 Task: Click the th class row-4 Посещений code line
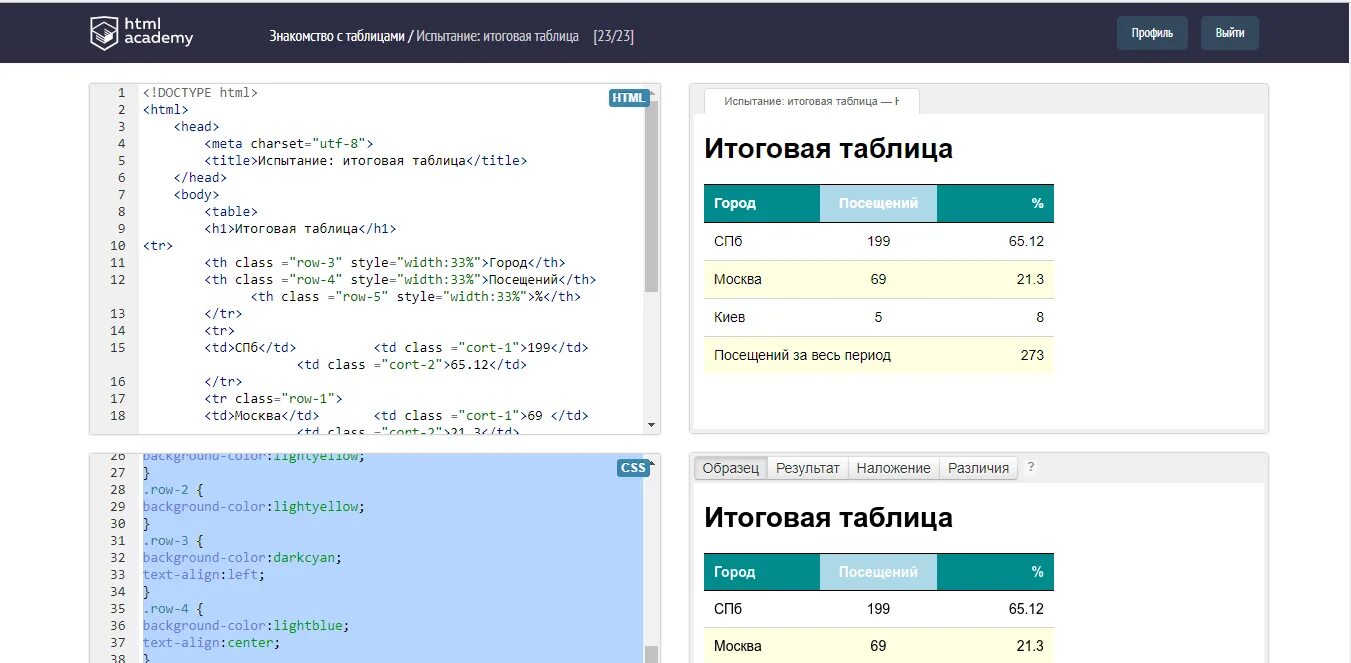click(401, 280)
